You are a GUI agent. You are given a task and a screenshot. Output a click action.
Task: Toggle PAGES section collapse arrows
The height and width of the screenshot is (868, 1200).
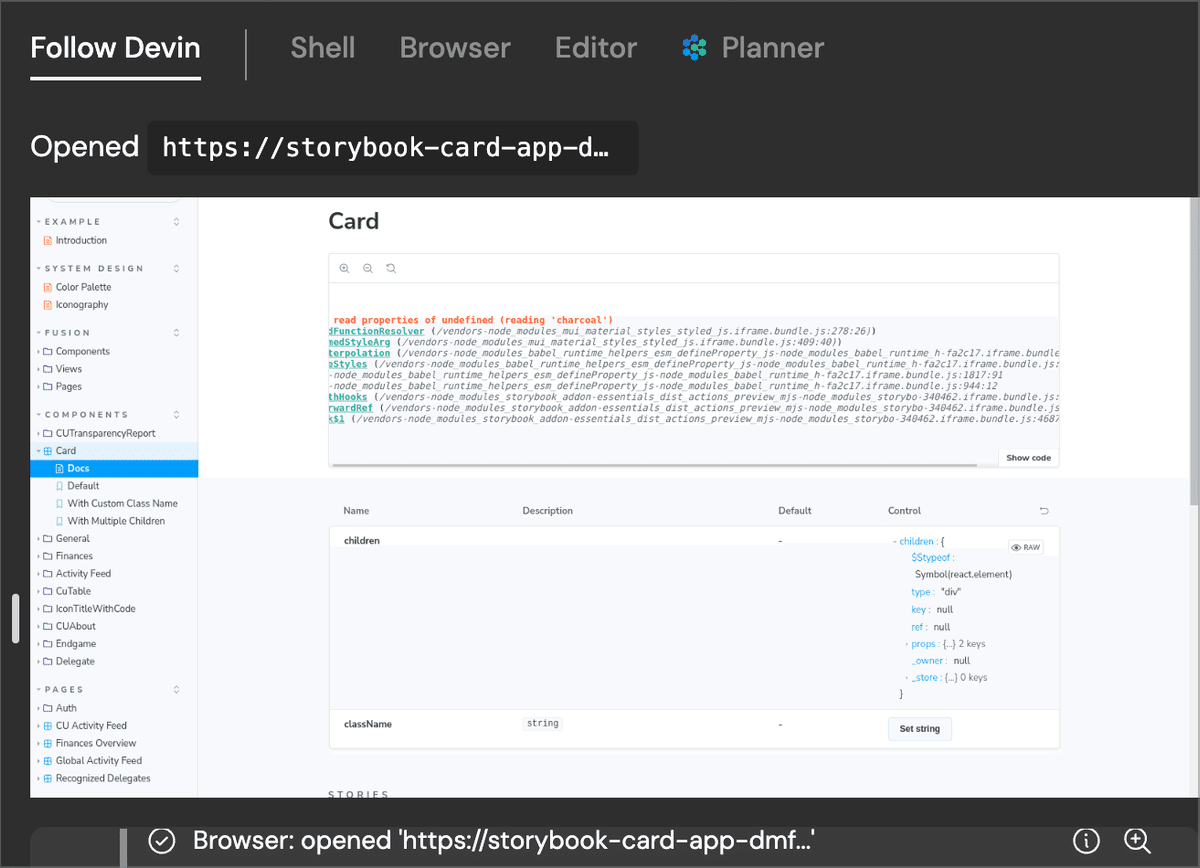177,690
